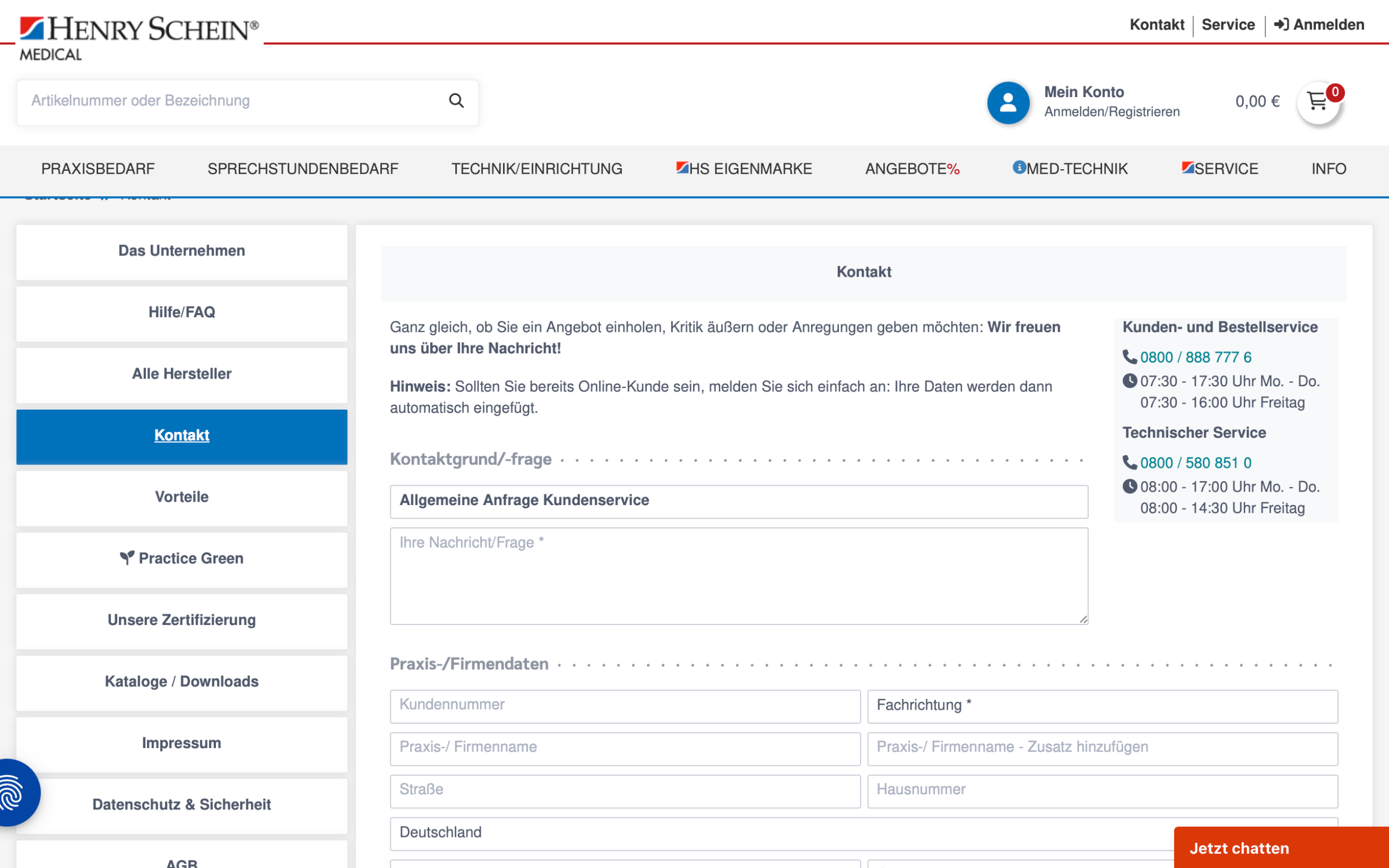Open the Kontaktgrund Allgemeine Anfrage Kundenservice dropdown

(x=738, y=501)
